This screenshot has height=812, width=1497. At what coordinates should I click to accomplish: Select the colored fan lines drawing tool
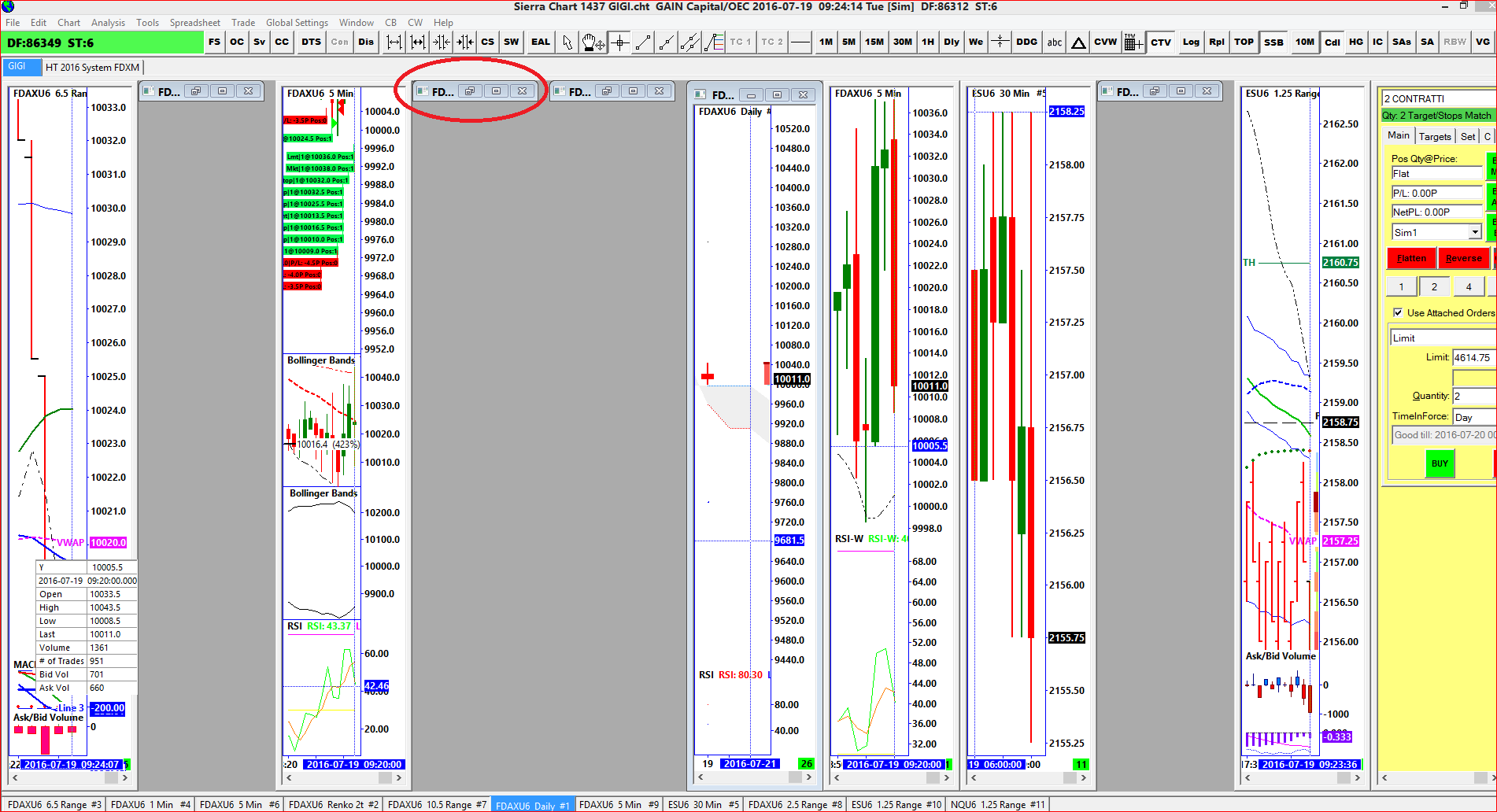(x=714, y=42)
